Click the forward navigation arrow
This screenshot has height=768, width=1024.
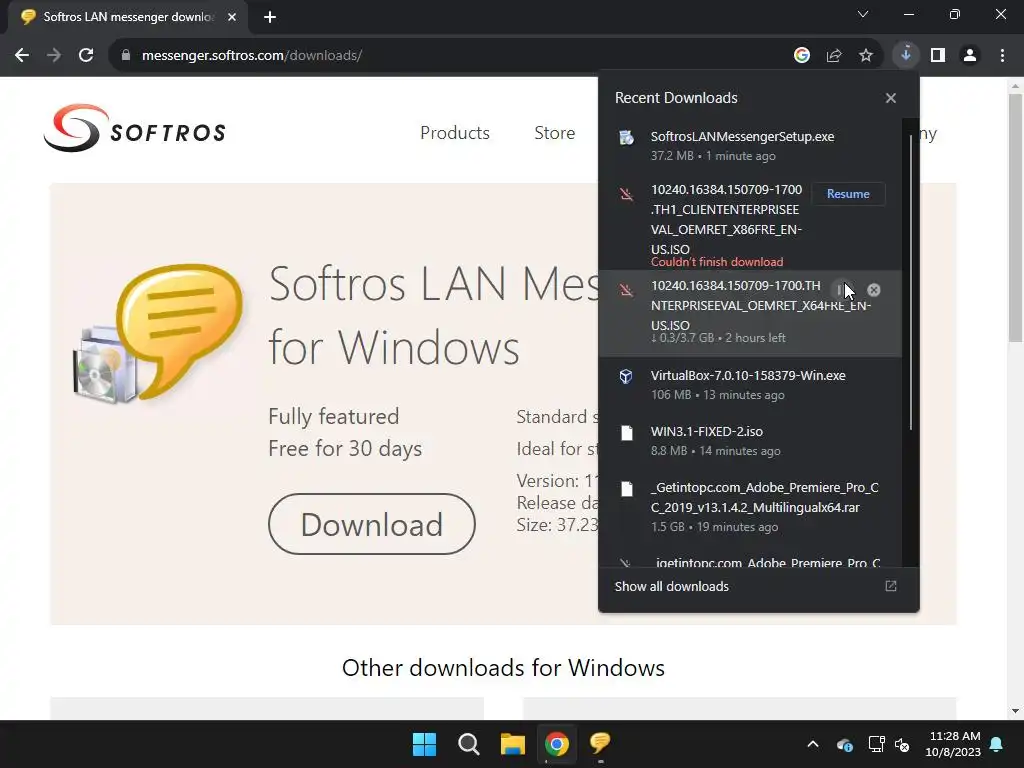click(54, 56)
